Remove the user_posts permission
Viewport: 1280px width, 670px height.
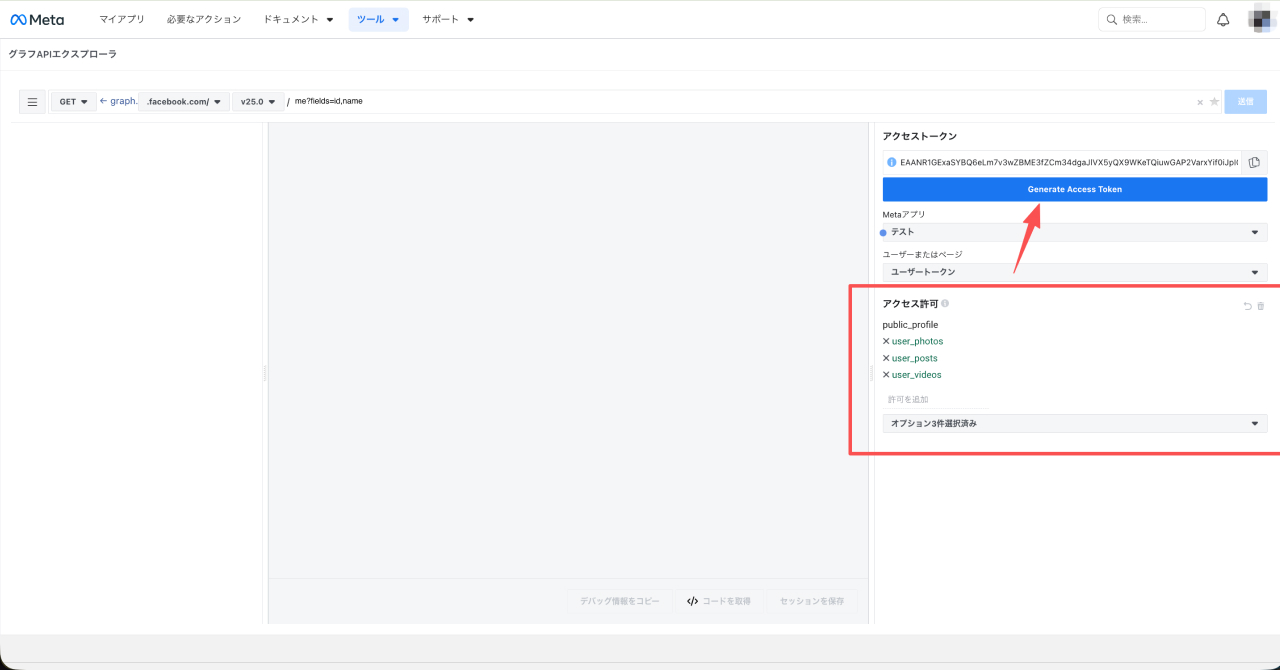click(x=886, y=358)
